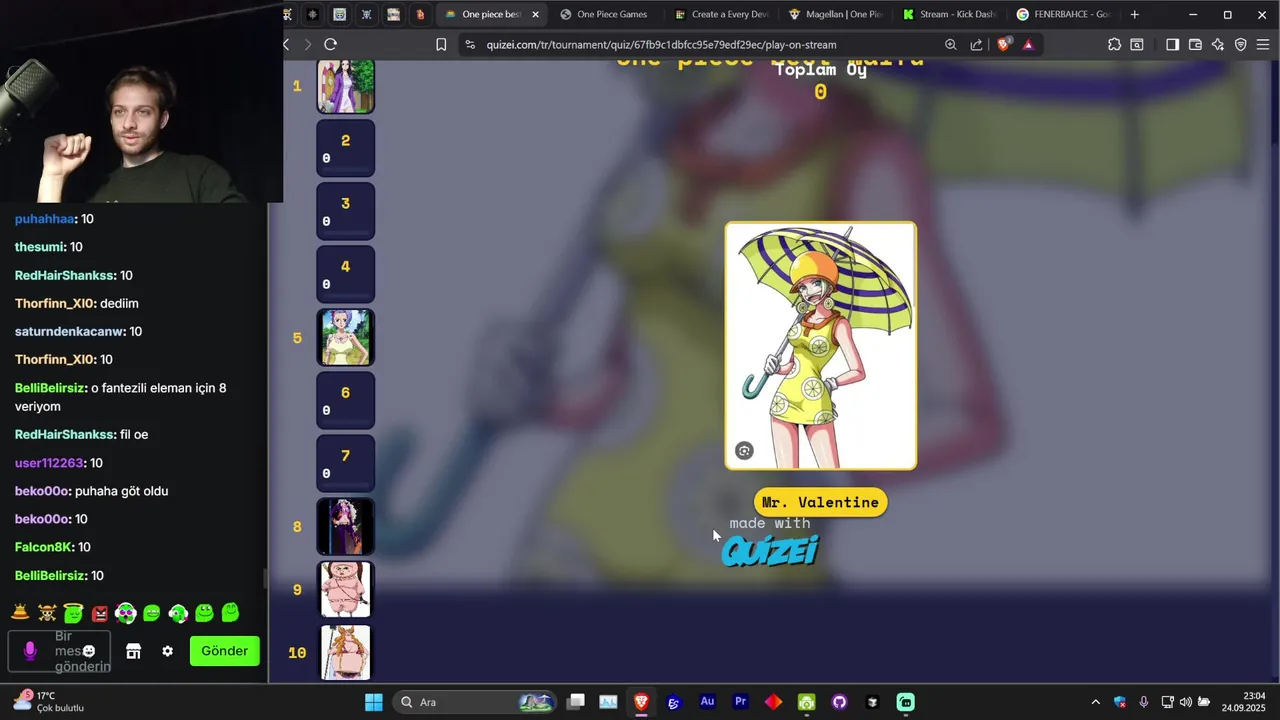Open volume control in system tray

pyautogui.click(x=1185, y=702)
